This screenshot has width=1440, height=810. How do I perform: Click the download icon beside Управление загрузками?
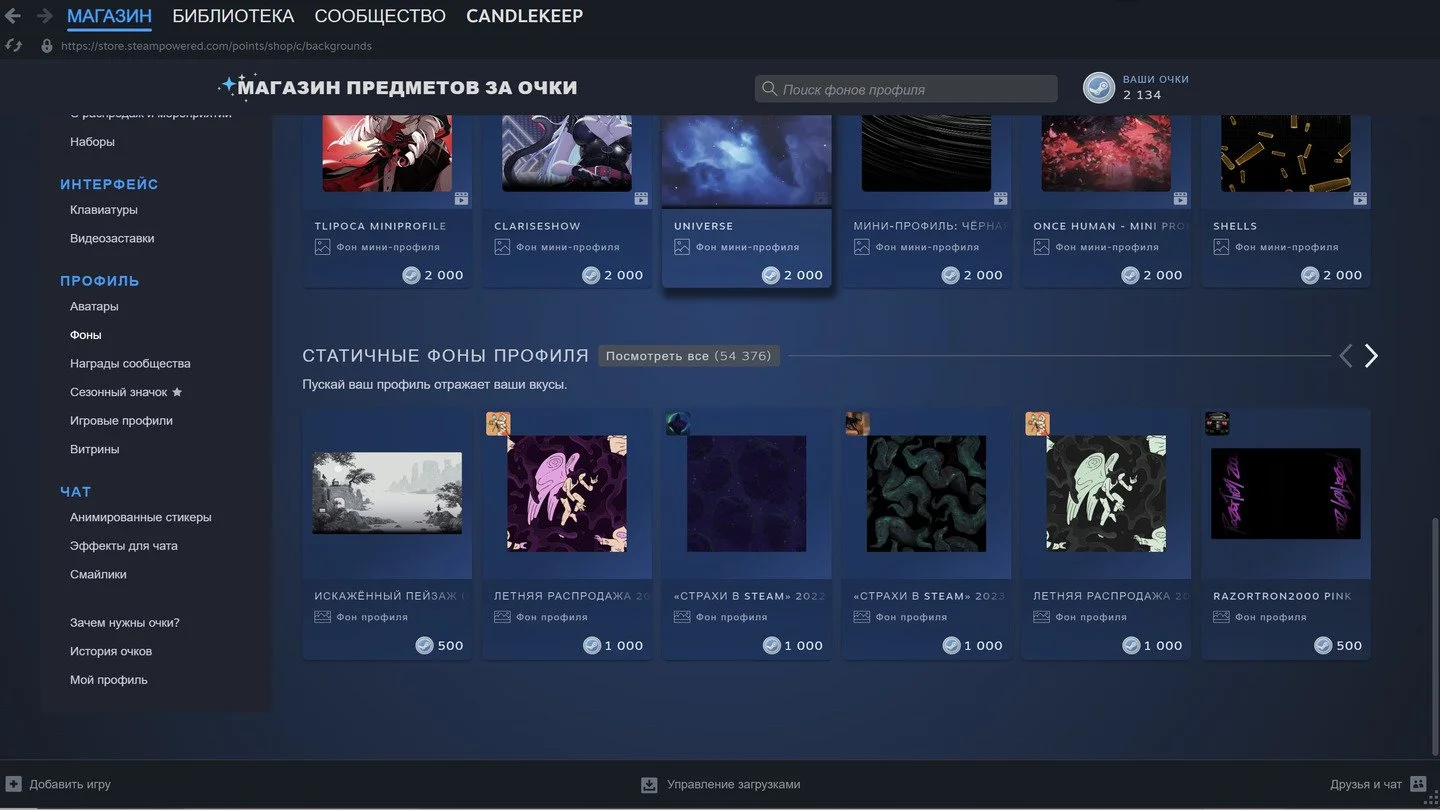[x=649, y=785]
